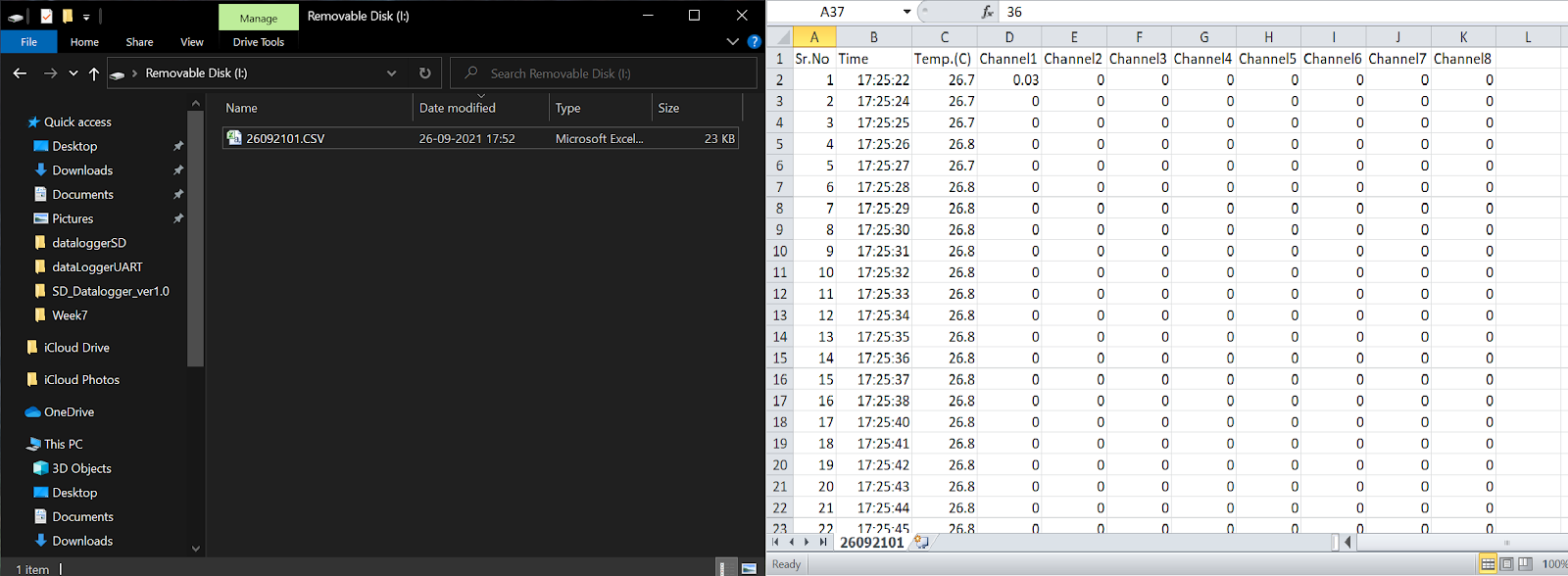Select the 26092101.CSV file

point(480,138)
